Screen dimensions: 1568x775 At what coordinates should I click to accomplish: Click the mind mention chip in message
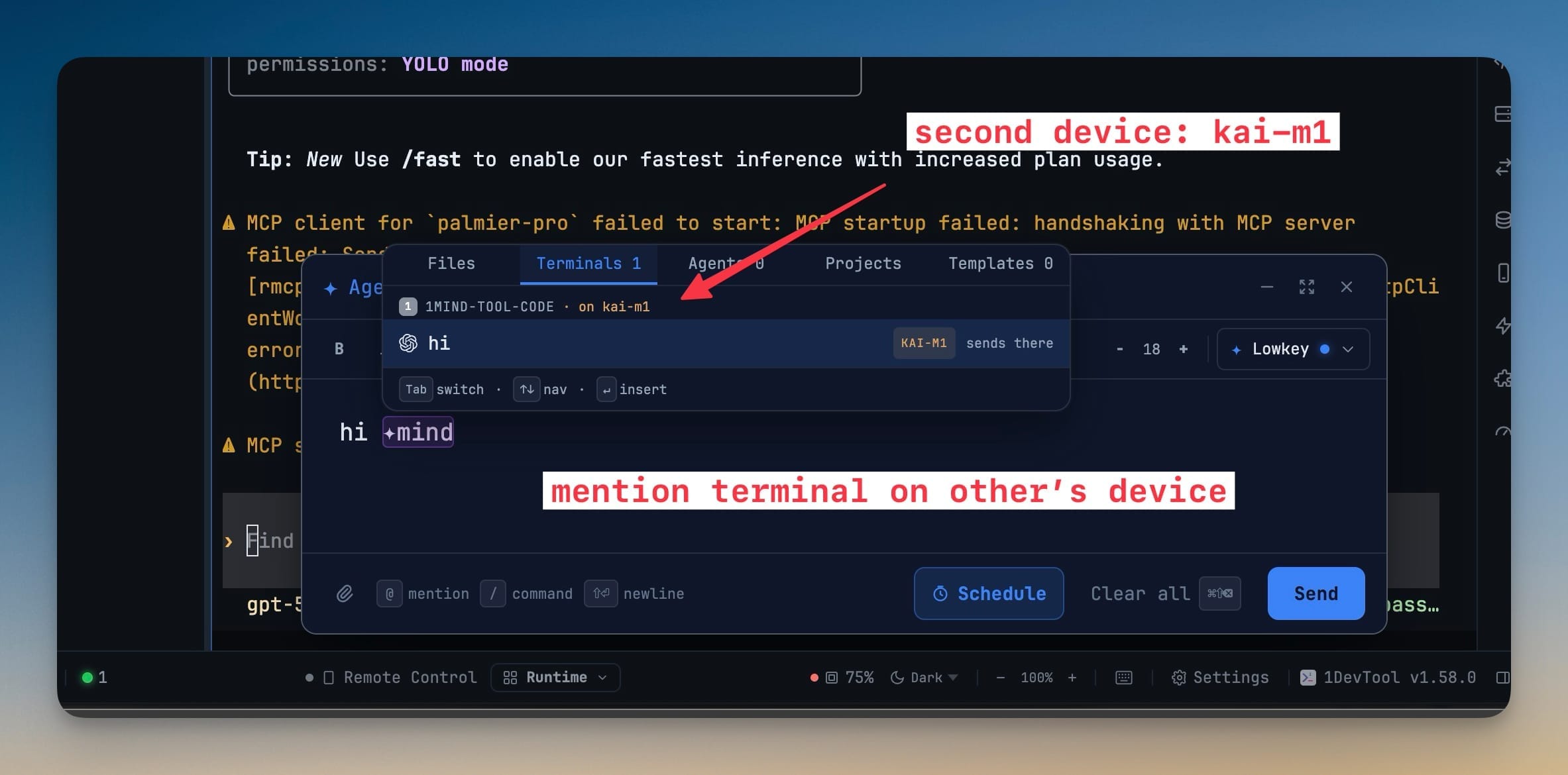[x=418, y=433]
